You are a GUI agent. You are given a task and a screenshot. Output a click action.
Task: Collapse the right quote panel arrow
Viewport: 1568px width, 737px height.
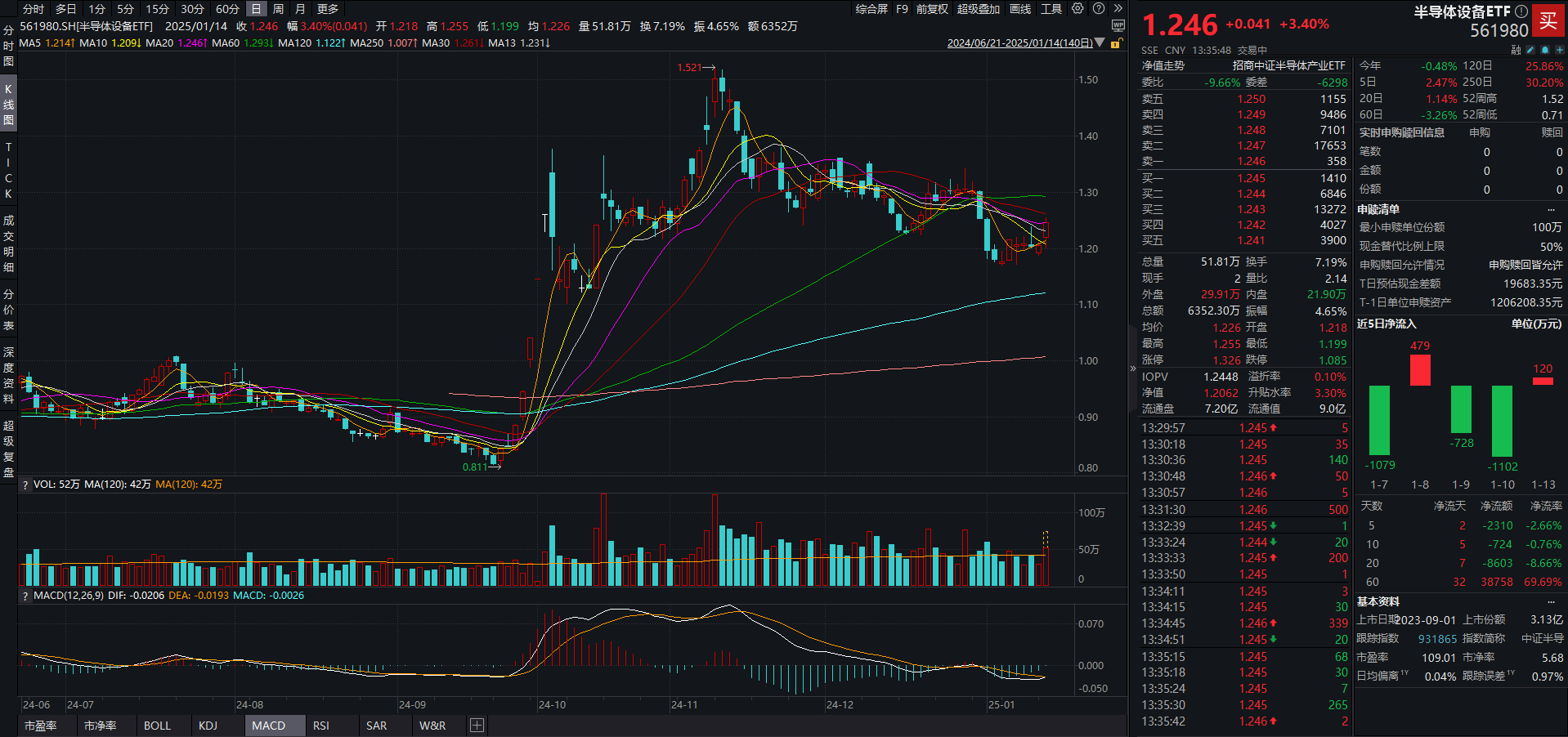(x=1133, y=368)
